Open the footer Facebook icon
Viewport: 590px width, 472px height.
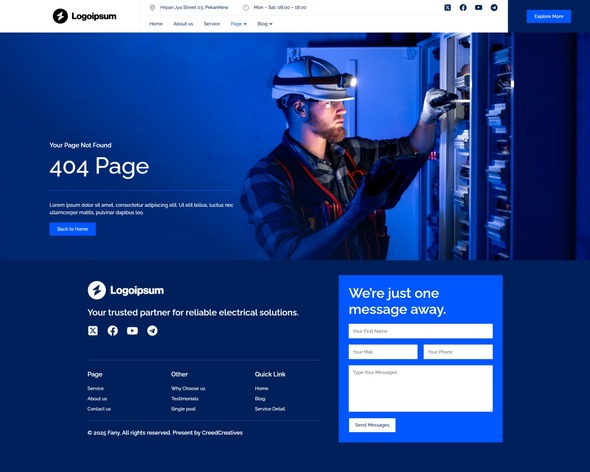pyautogui.click(x=113, y=330)
